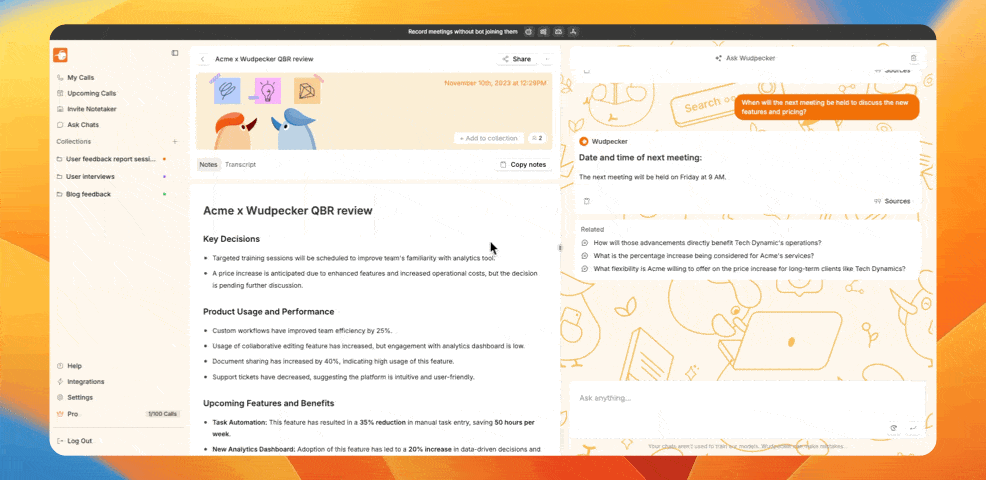Go back using the arrow beside the call title

(x=202, y=59)
